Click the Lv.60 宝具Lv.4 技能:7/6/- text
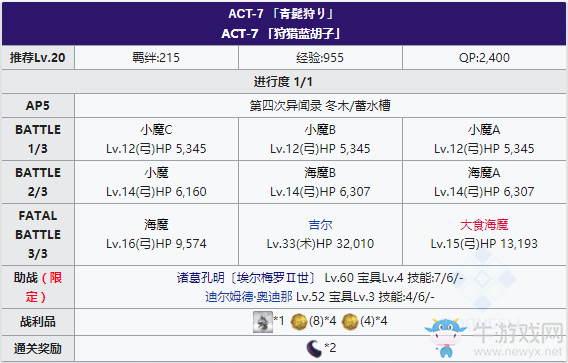This screenshot has height=363, width=568. (x=394, y=278)
